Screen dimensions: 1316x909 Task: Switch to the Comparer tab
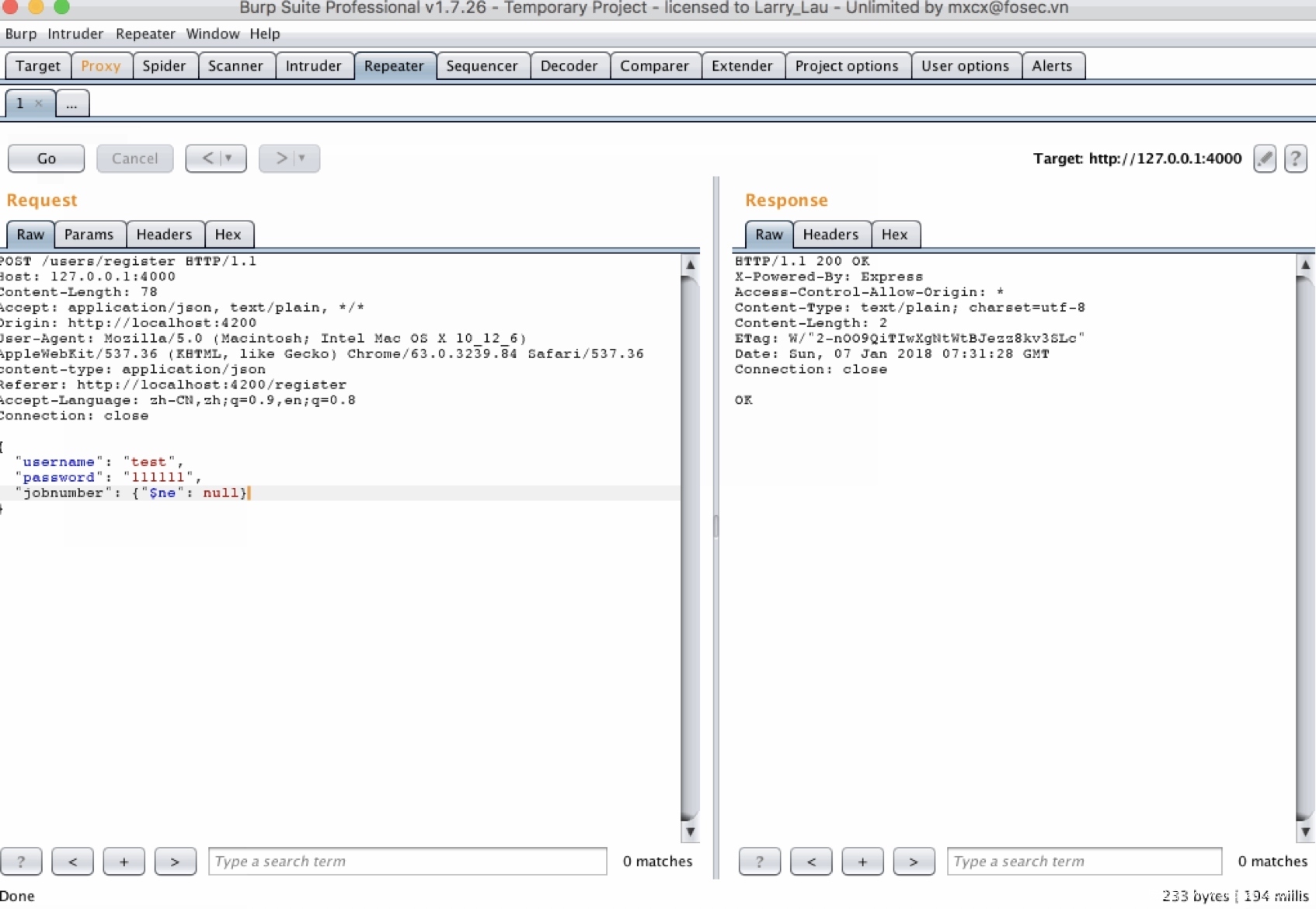click(x=654, y=66)
